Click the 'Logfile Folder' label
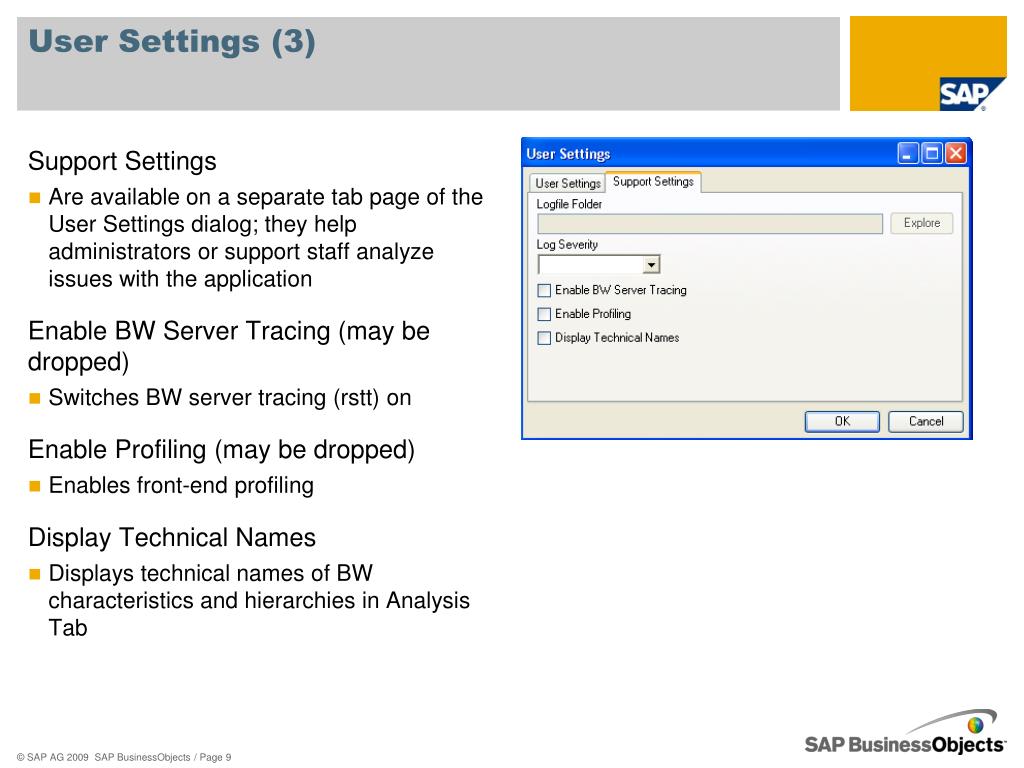The image size is (1024, 768). [569, 204]
